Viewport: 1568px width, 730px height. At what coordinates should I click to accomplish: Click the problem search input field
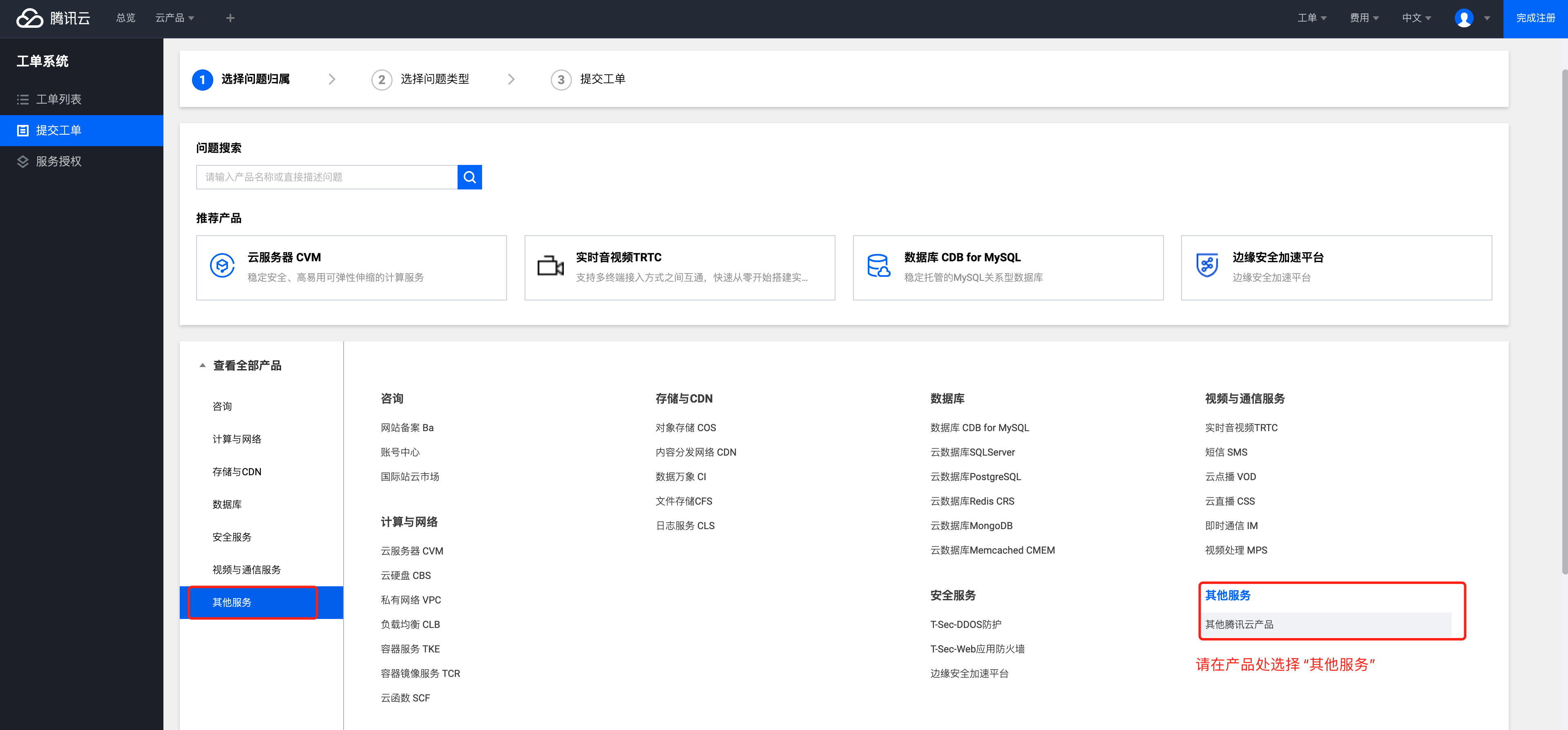(x=326, y=177)
